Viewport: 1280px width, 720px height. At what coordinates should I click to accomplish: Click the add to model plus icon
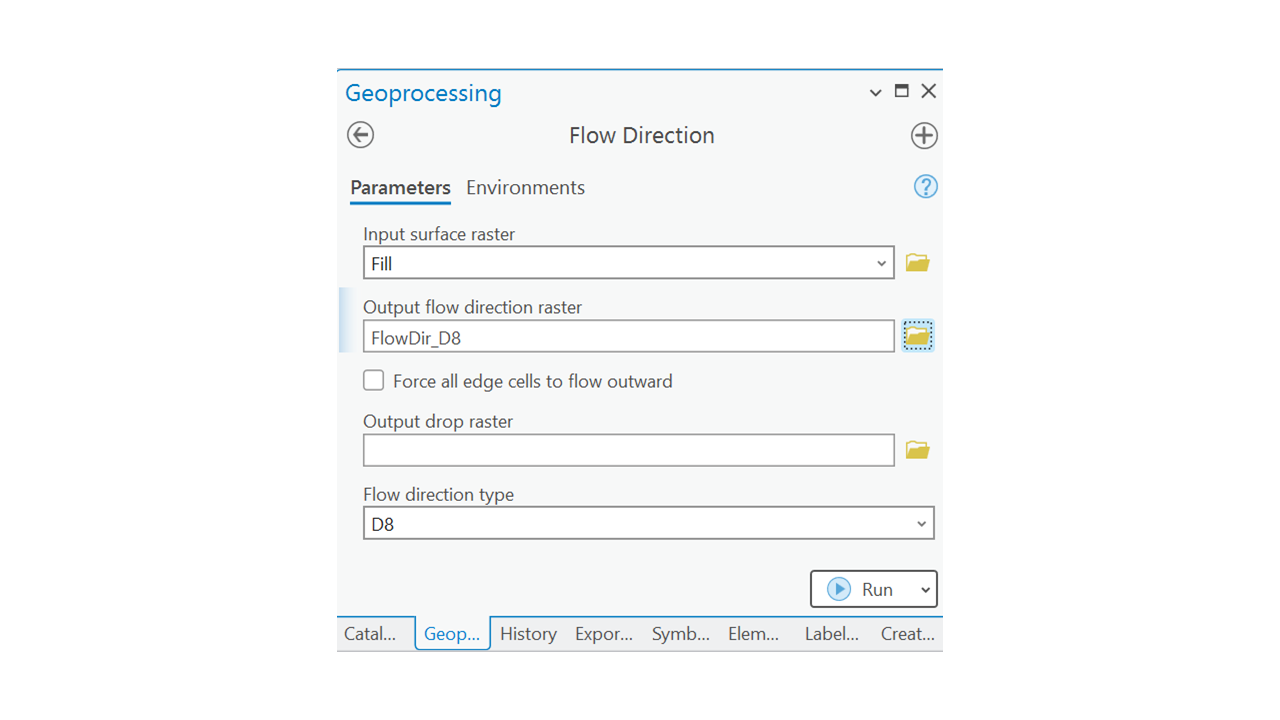tap(924, 136)
